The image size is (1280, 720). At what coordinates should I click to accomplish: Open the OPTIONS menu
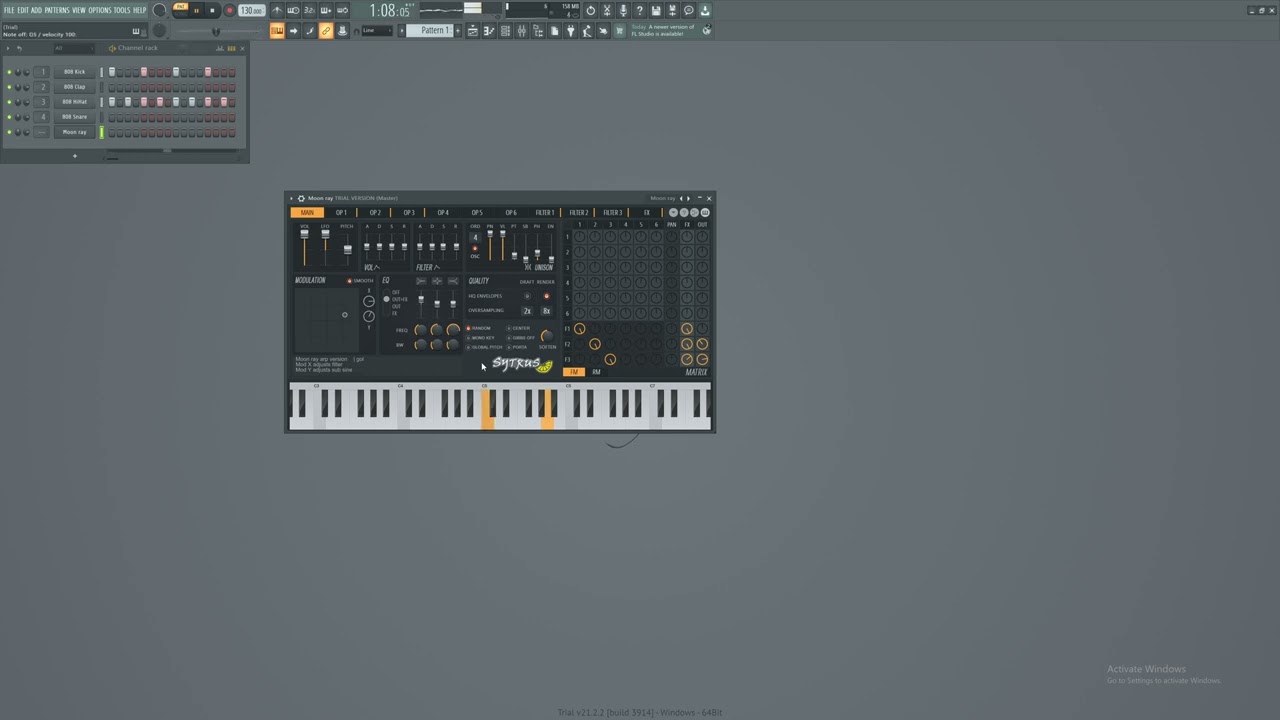100,10
